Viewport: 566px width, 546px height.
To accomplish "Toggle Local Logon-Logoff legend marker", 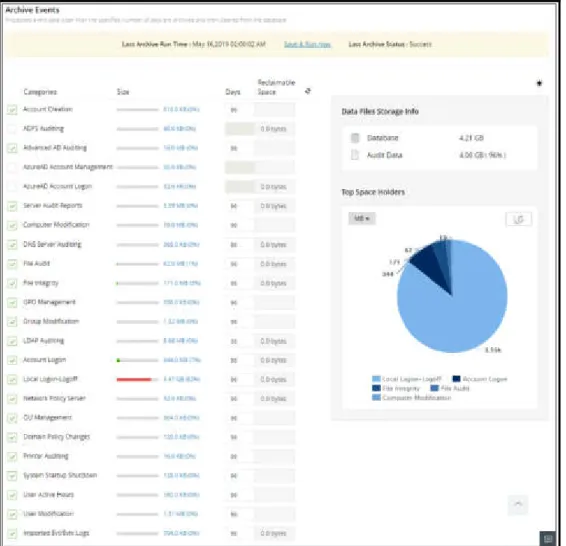I will (x=376, y=379).
